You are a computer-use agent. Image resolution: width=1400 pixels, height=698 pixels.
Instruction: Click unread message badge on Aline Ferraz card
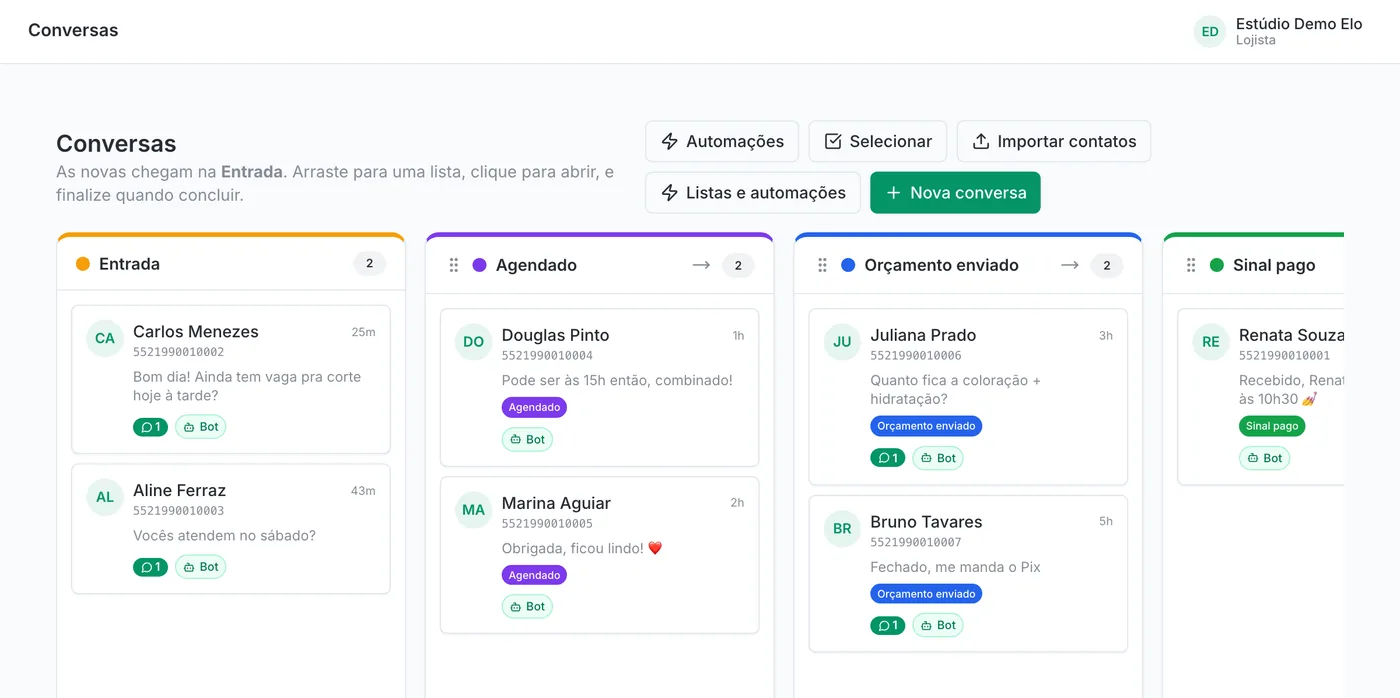point(150,567)
